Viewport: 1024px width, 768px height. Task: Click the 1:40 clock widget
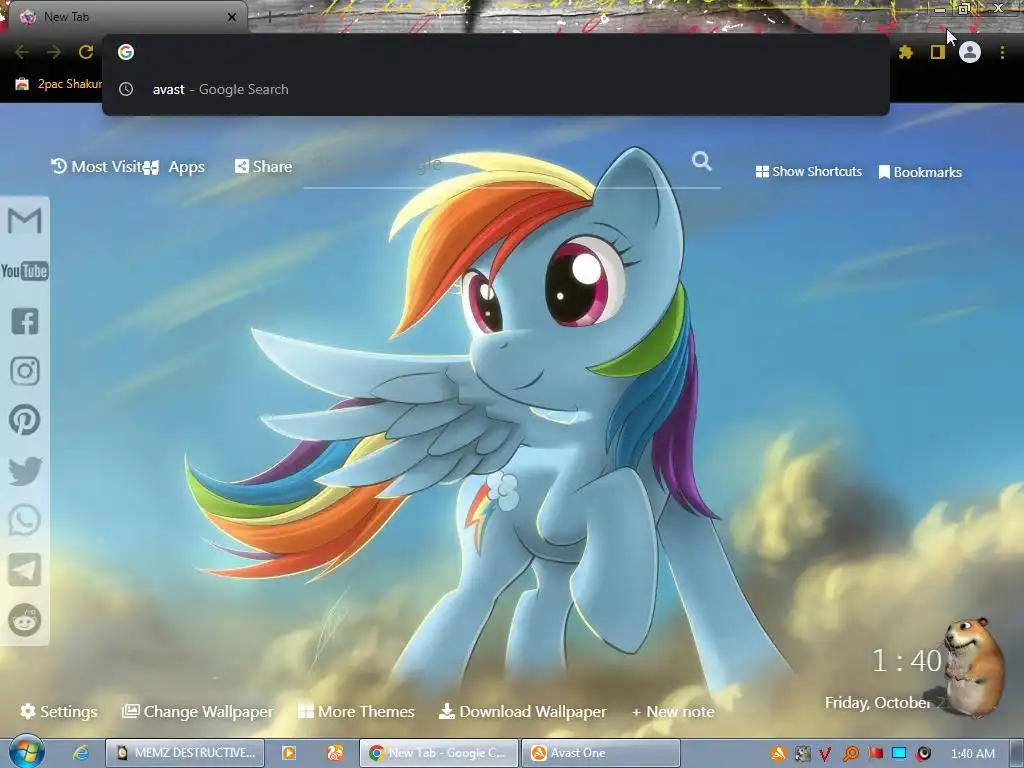[907, 661]
